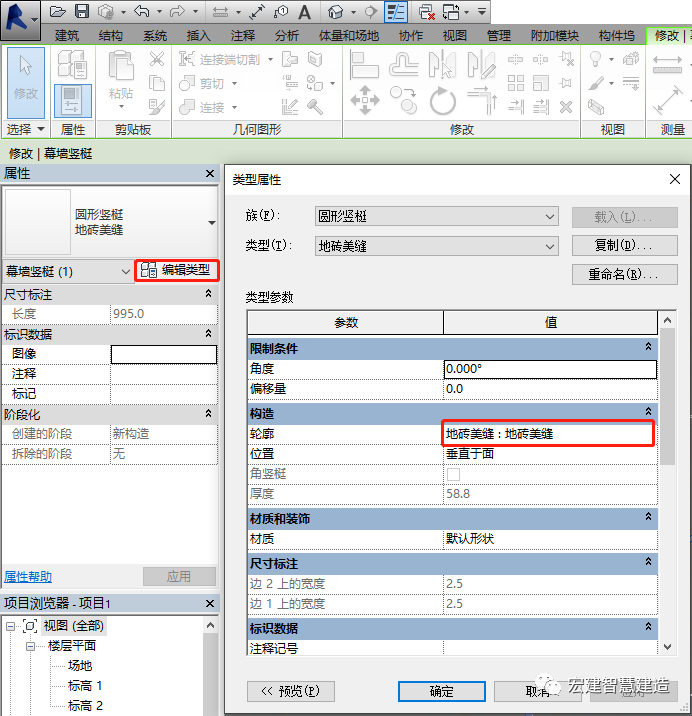
Task: Click the Undo arrow icon
Action: (142, 12)
